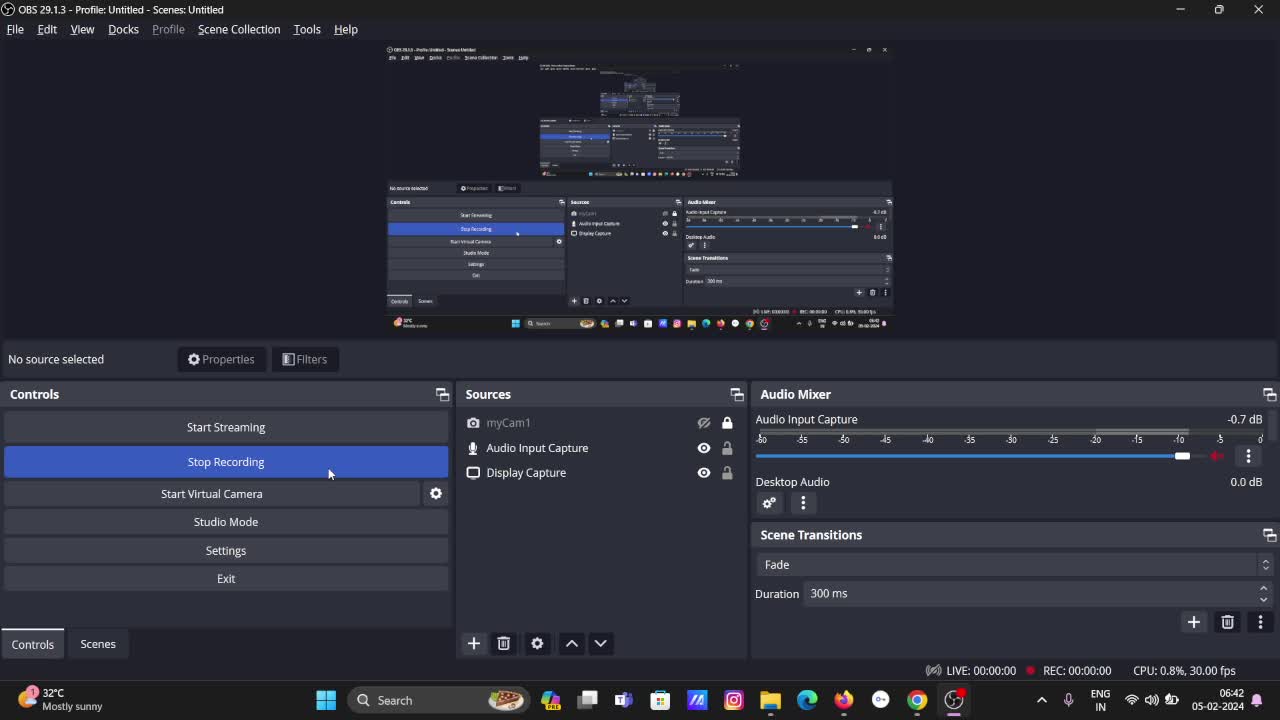This screenshot has height=720, width=1280.
Task: Toggle Start Virtual Camera
Action: point(212,494)
